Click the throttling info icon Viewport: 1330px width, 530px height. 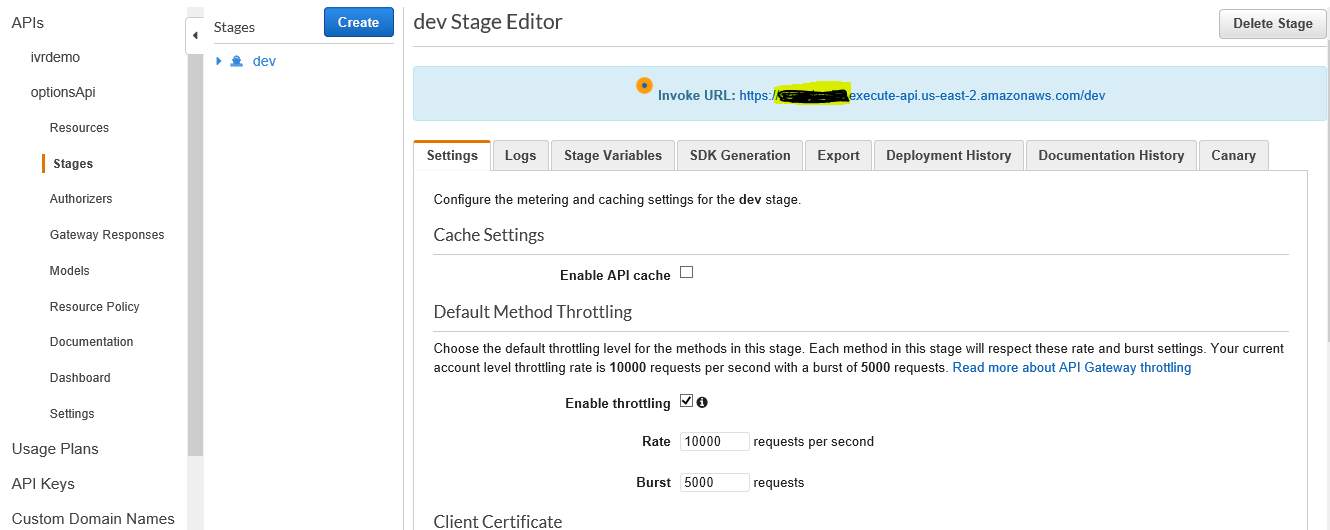click(x=702, y=402)
